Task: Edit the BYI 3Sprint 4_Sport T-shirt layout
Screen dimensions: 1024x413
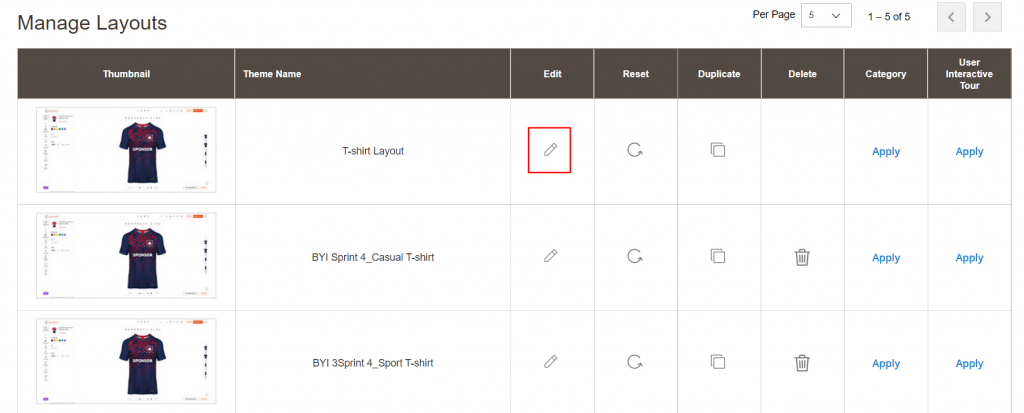Action: 550,362
